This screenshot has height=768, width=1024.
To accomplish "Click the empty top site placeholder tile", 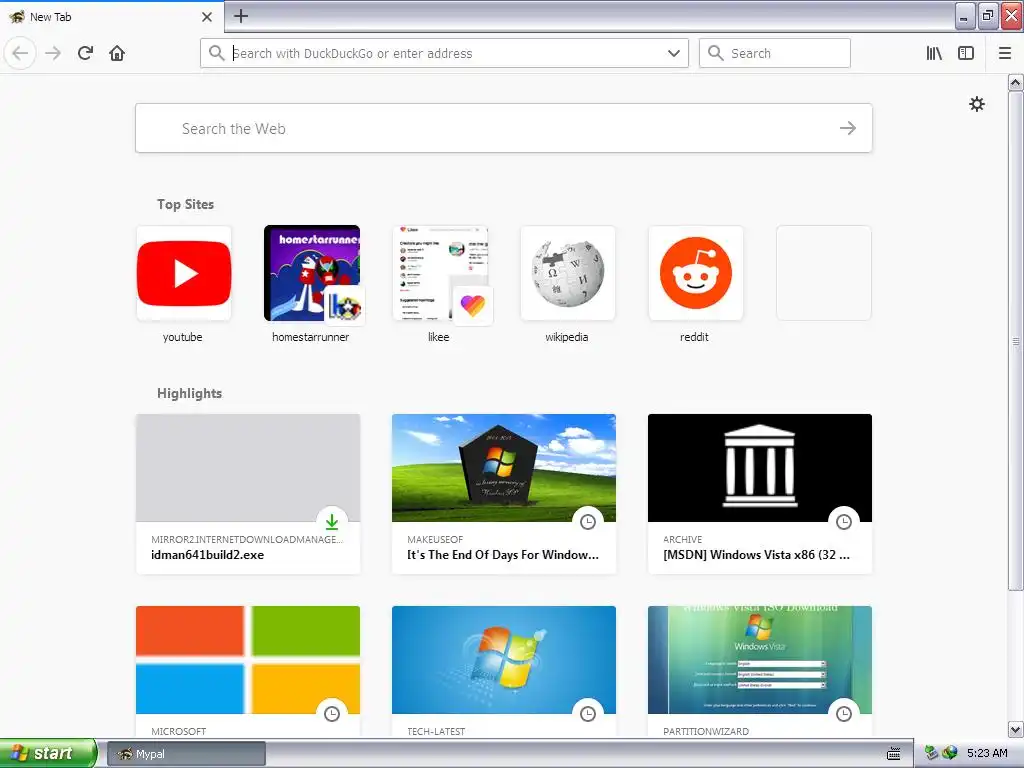I will point(824,273).
